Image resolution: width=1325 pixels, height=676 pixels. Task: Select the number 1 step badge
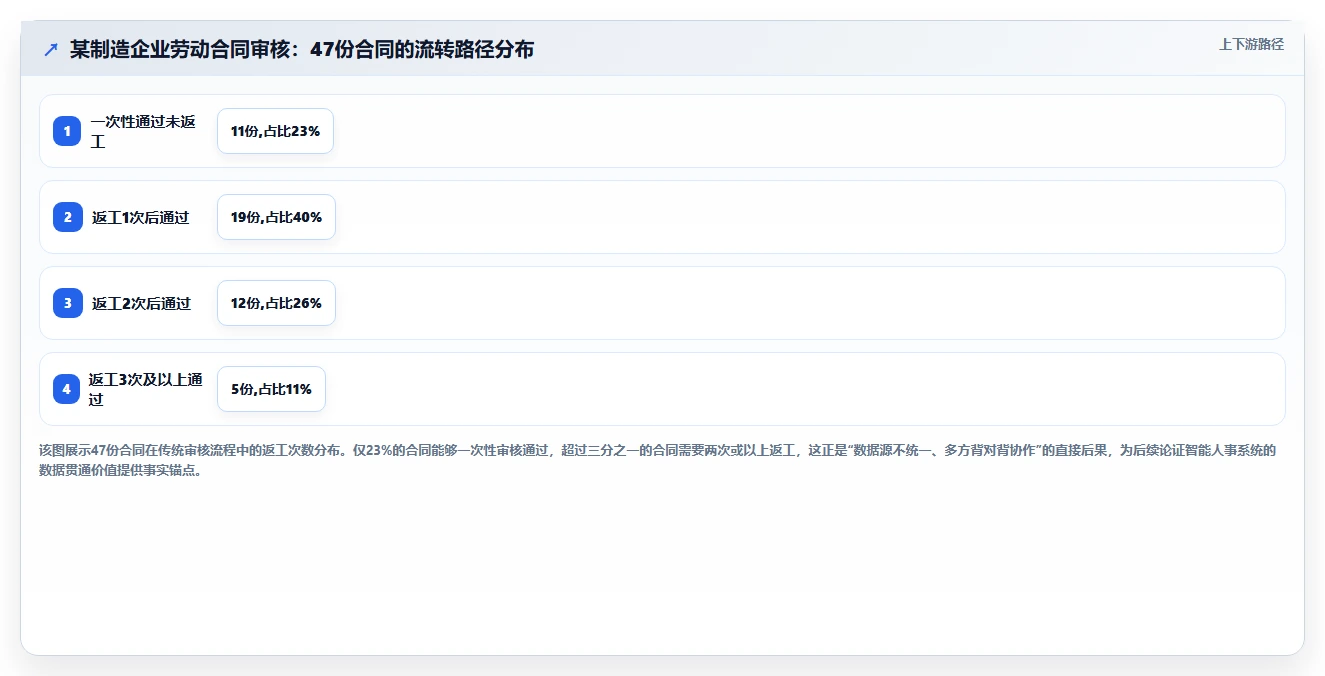point(67,131)
